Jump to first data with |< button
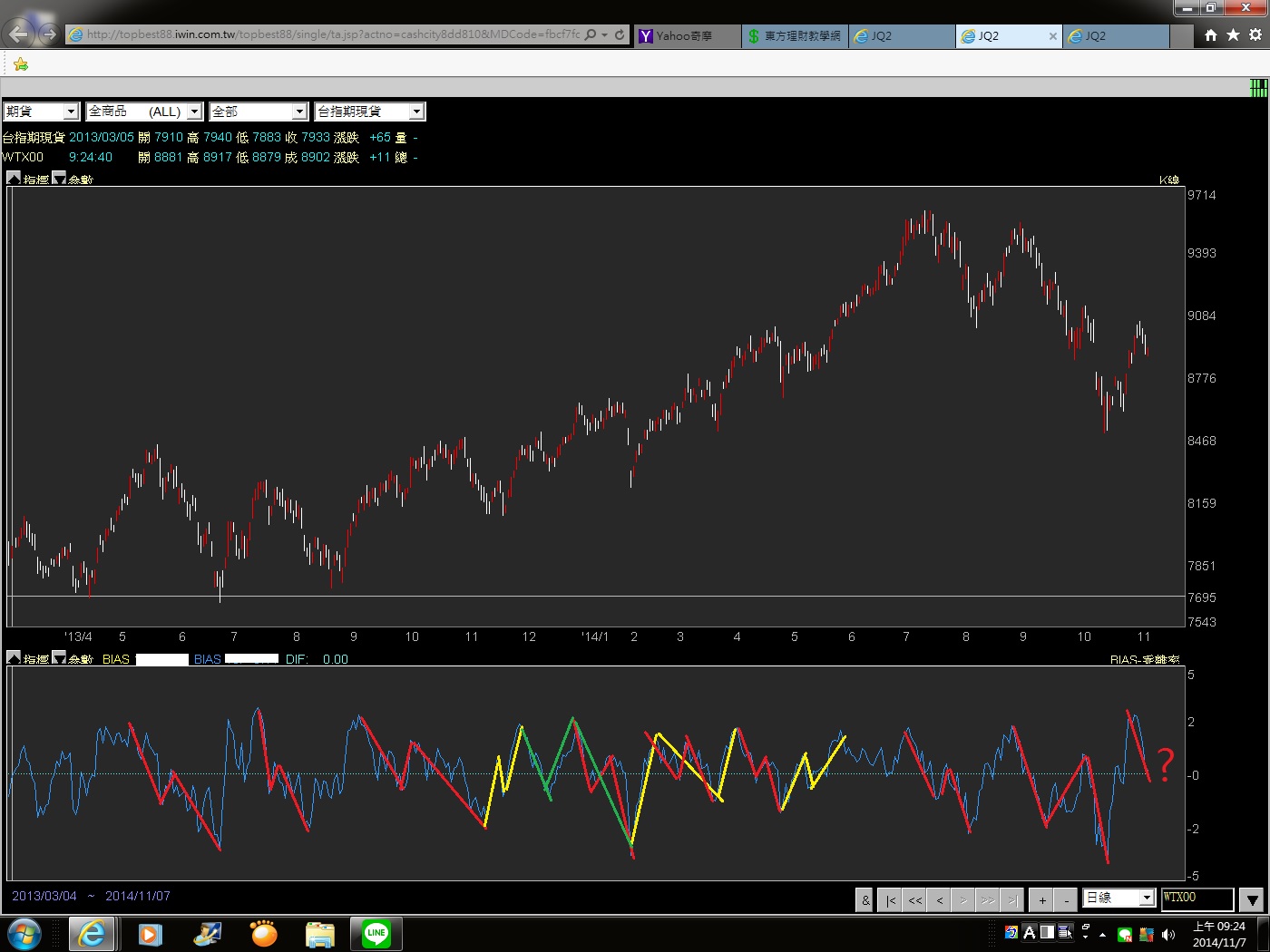 (891, 899)
